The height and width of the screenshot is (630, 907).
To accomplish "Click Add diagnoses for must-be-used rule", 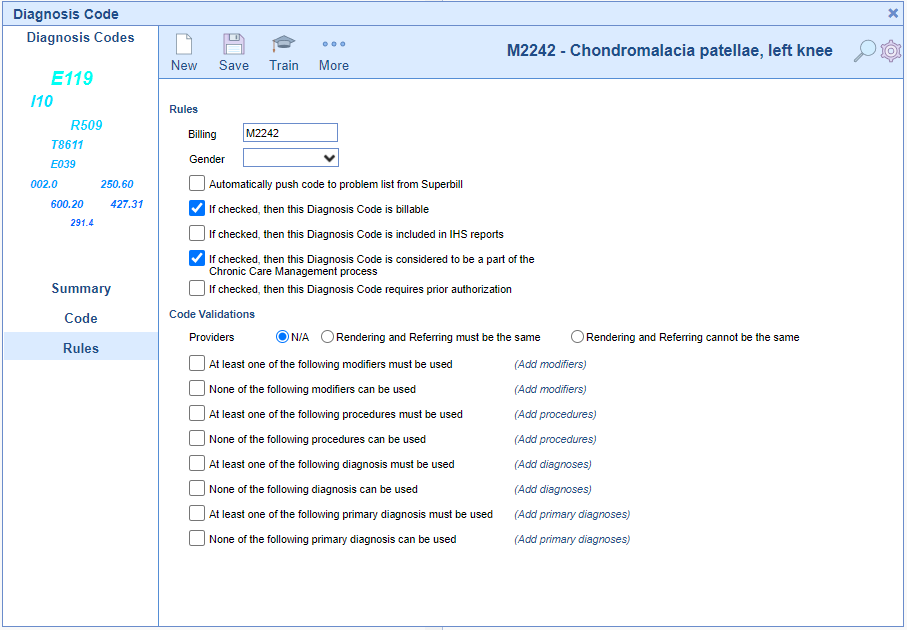I will click(x=553, y=464).
